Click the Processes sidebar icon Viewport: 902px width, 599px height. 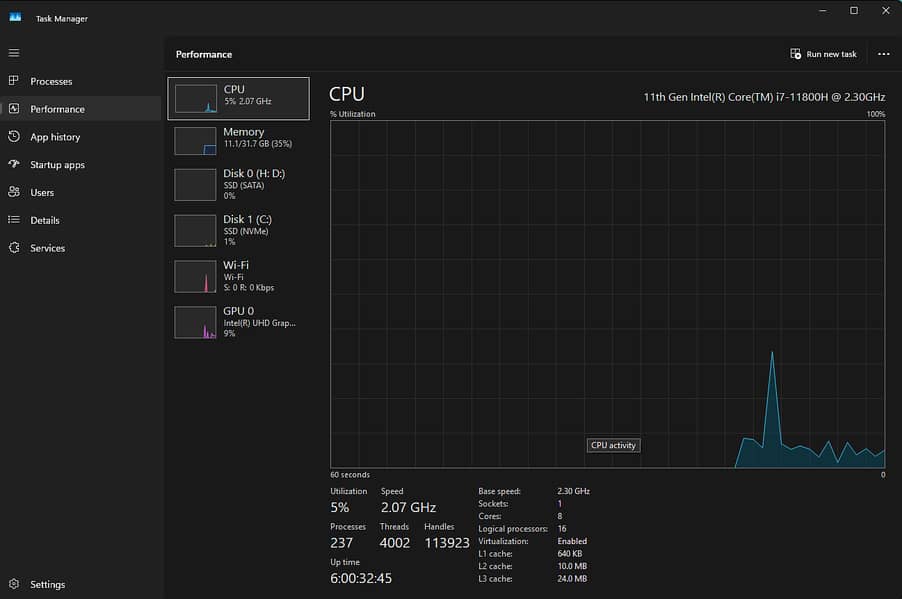(x=14, y=81)
